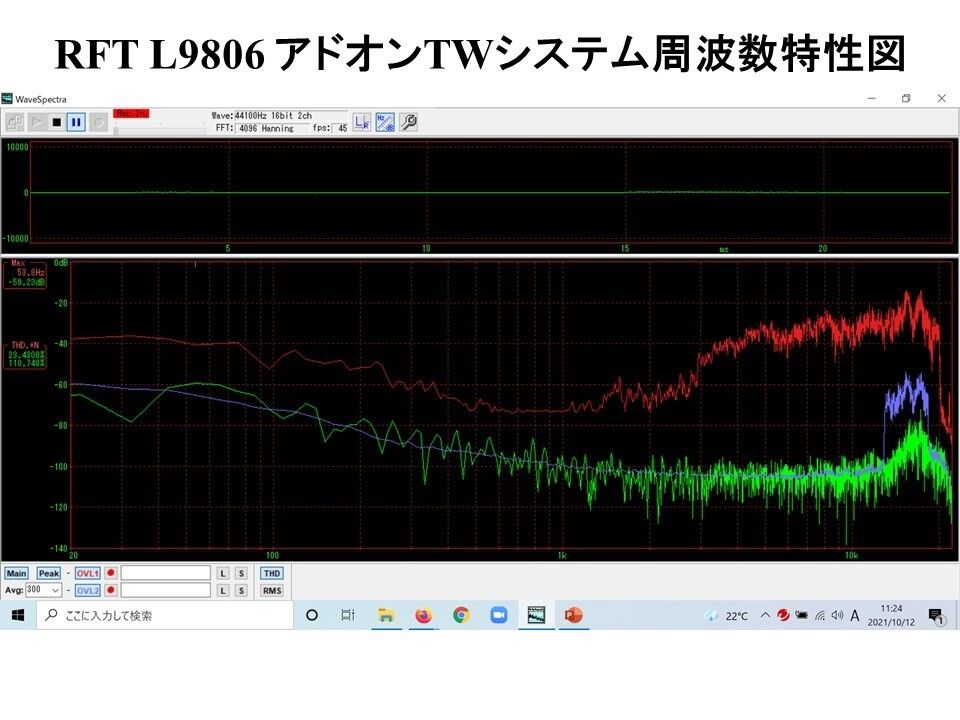The image size is (960, 720).
Task: Click the OVL1 name input field
Action: 165,573
